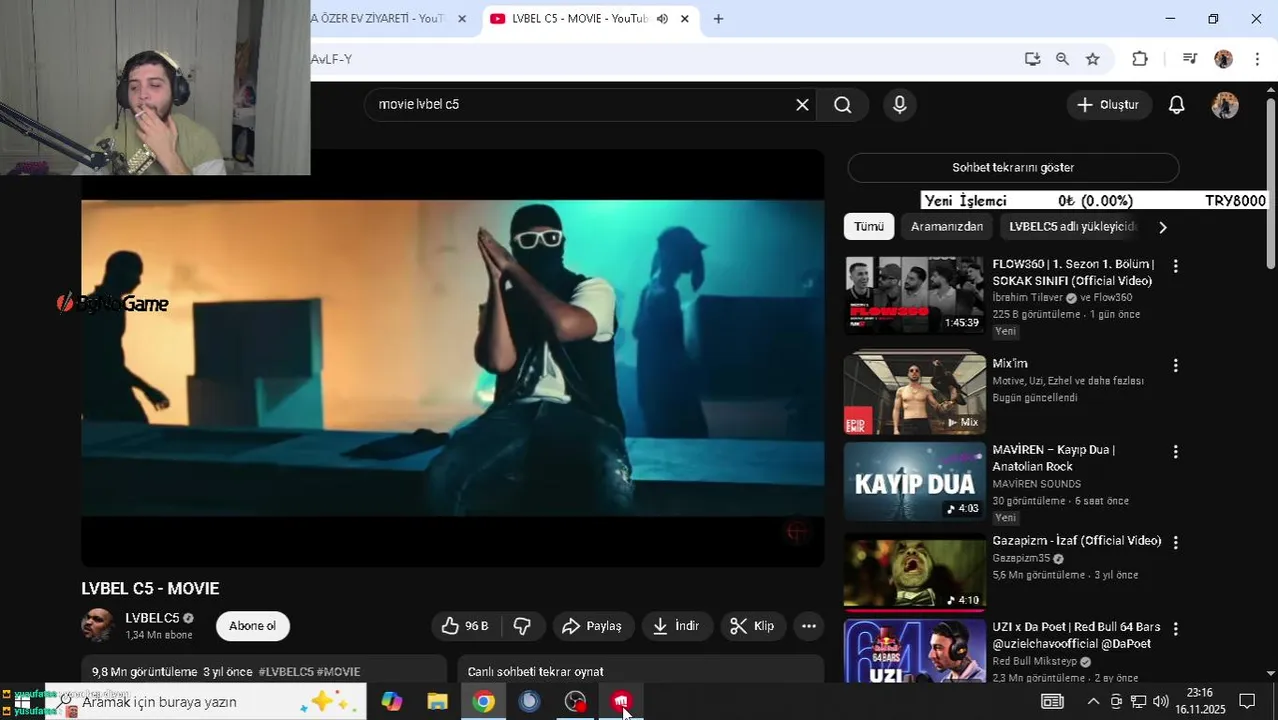Mute the LVBEL C5 tab audio icon
1278x720 pixels.
click(662, 18)
